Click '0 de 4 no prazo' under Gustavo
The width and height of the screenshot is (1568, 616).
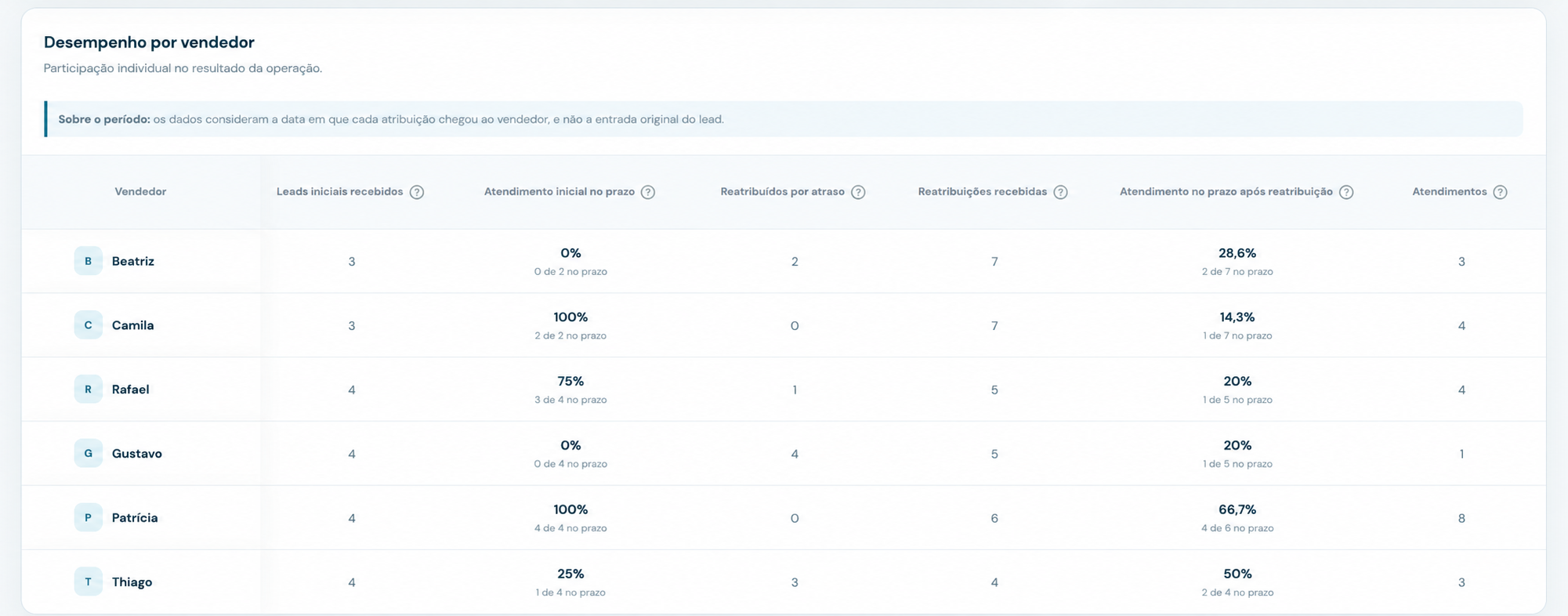click(x=570, y=464)
